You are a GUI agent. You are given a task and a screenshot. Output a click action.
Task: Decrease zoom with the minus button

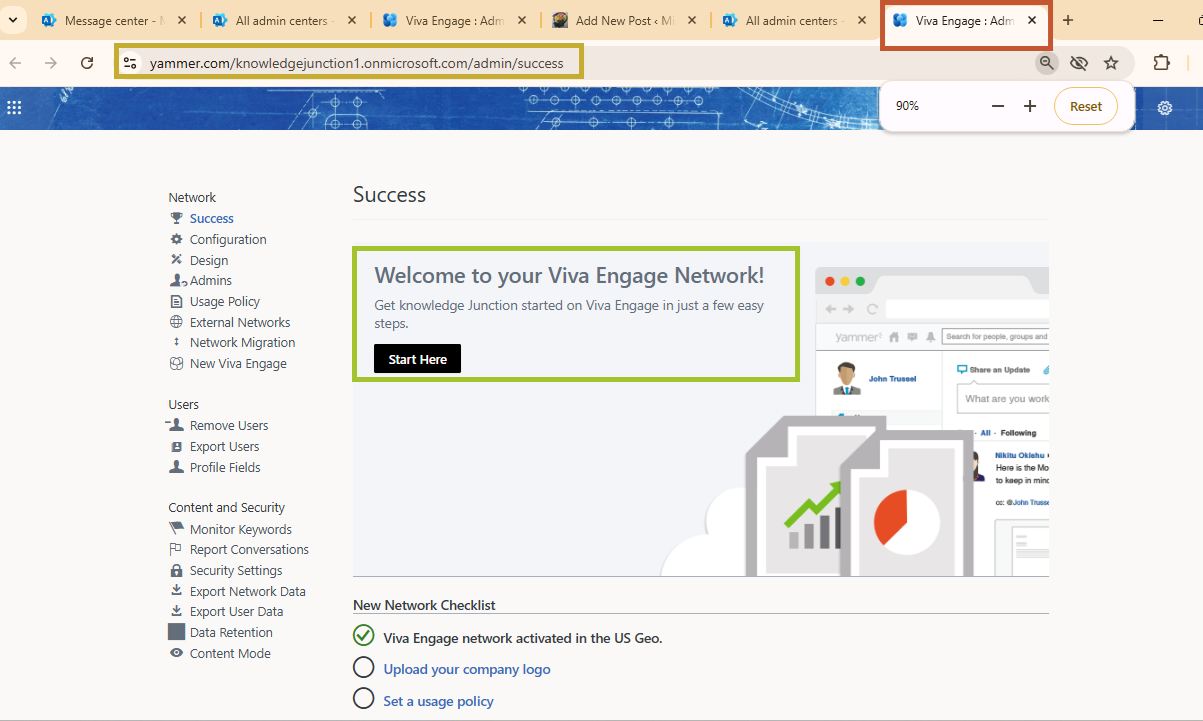click(x=997, y=106)
